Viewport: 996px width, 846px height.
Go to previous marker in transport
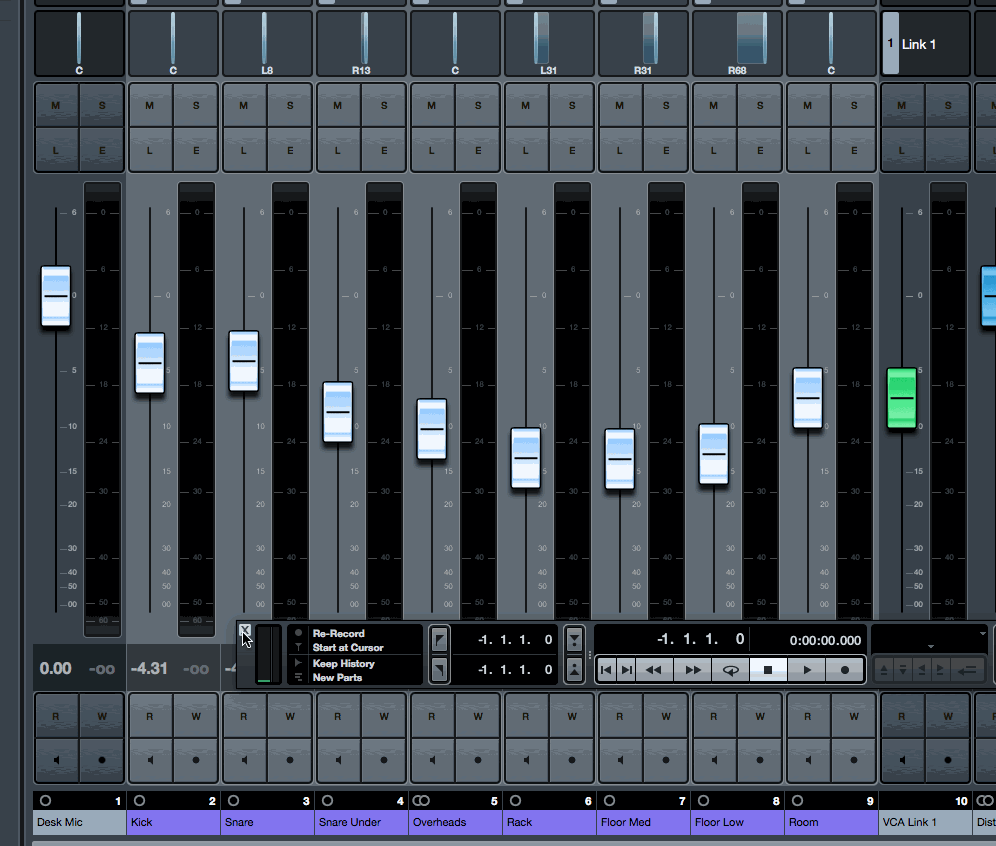[606, 670]
